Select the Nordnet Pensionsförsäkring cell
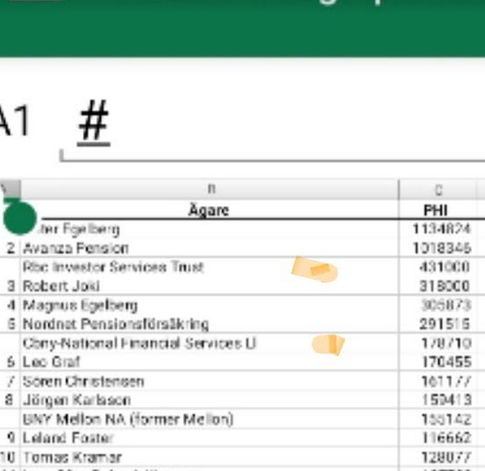 pos(210,324)
